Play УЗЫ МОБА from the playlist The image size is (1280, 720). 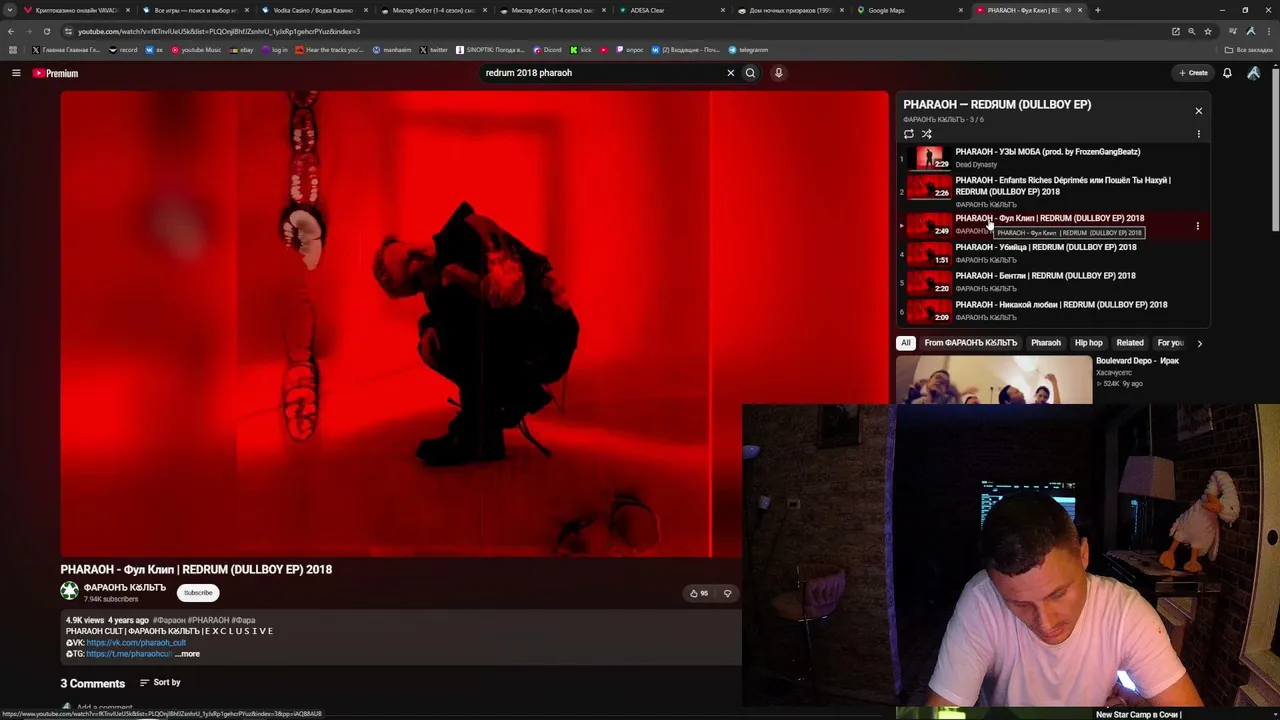pyautogui.click(x=1047, y=152)
